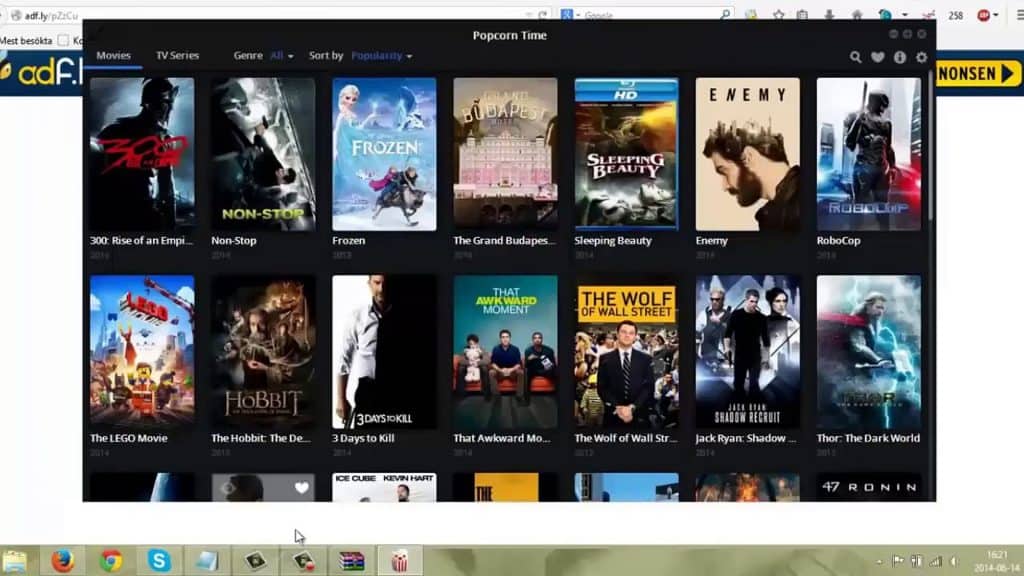This screenshot has width=1024, height=576.
Task: Open the 47 Ronin poster in third row
Action: pos(869,487)
